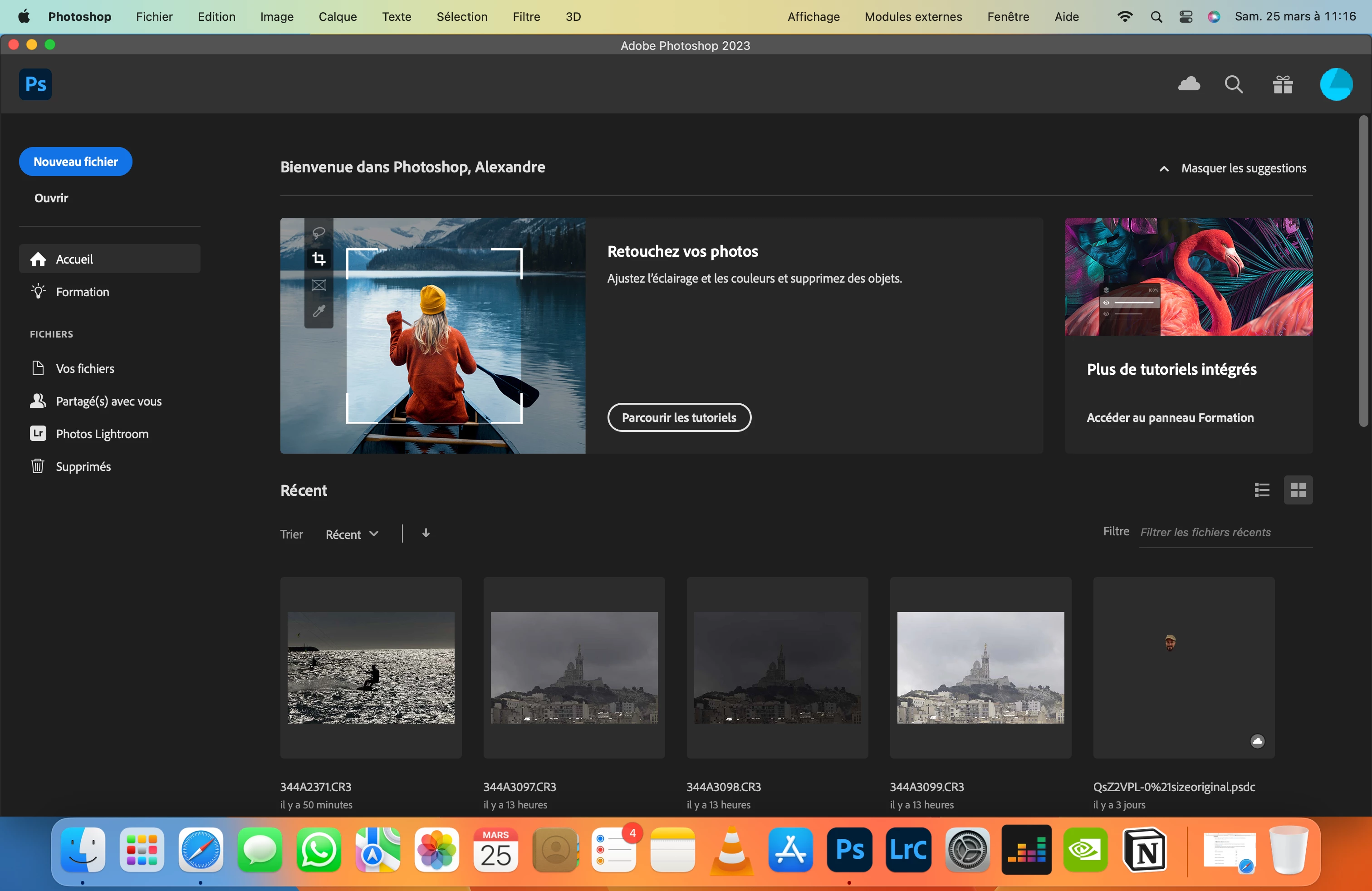Click the vertical scrollbar of the home screen
Image resolution: width=1372 pixels, height=891 pixels.
click(x=1363, y=271)
